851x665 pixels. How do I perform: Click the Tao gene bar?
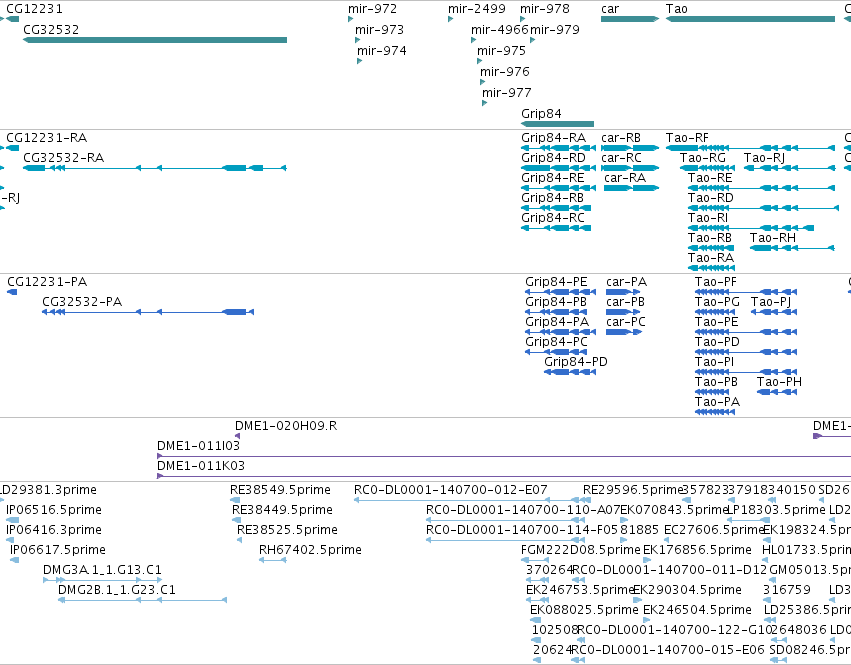tap(750, 19)
